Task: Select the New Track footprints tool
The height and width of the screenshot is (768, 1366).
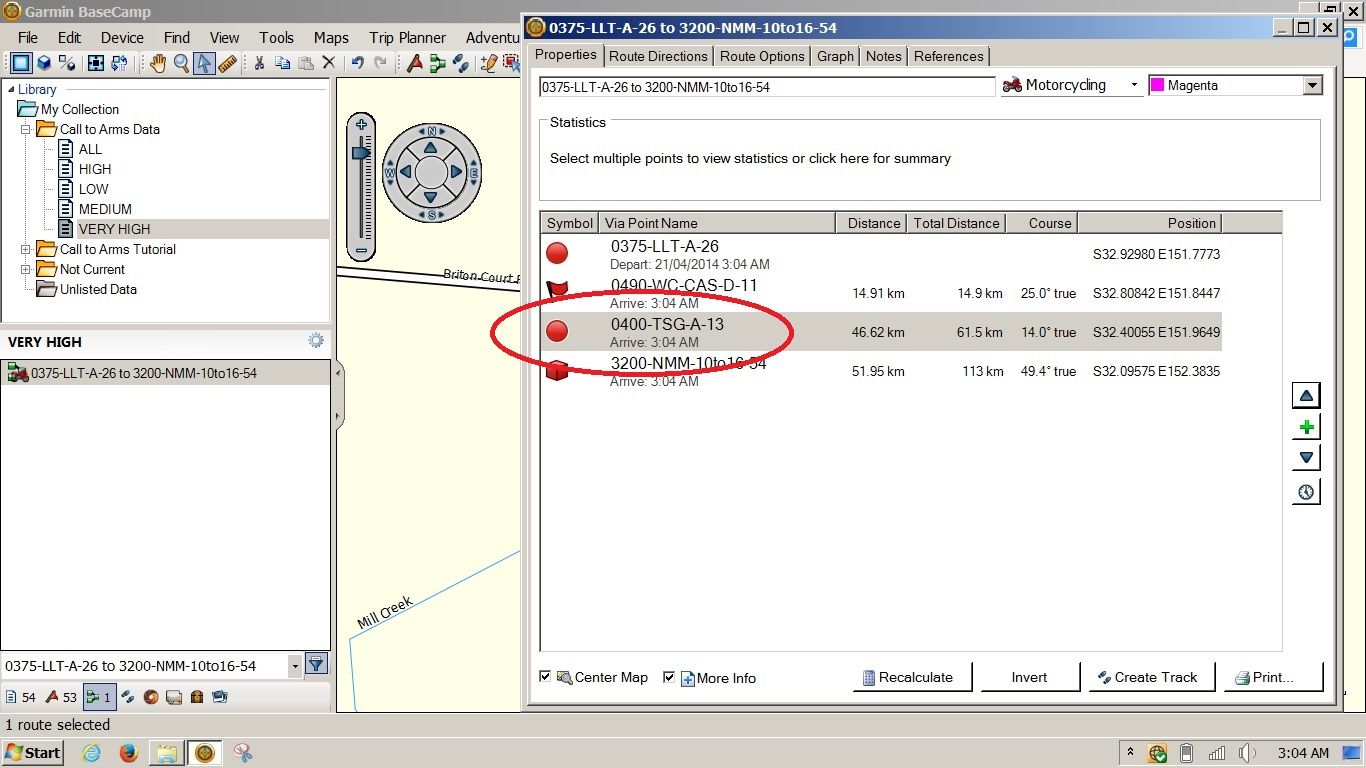Action: (x=460, y=63)
